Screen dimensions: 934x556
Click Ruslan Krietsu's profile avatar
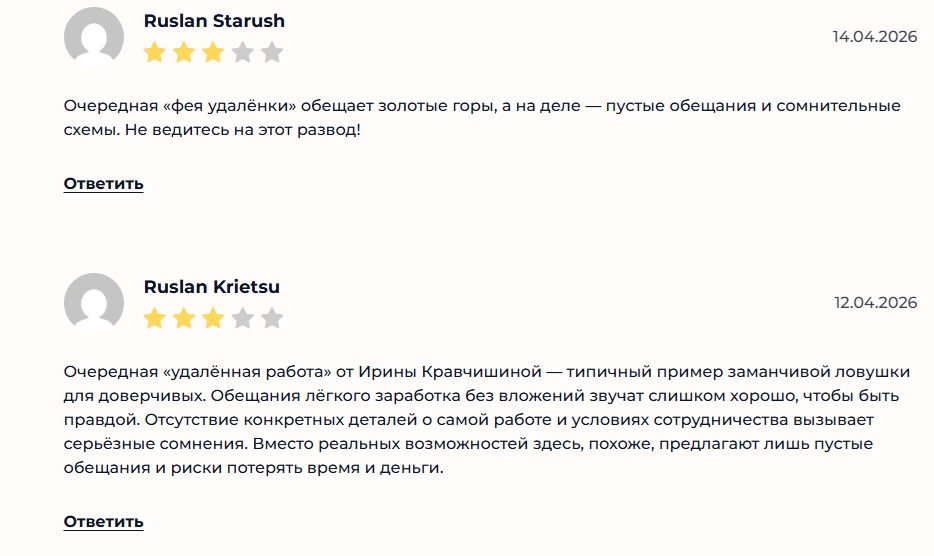94,303
